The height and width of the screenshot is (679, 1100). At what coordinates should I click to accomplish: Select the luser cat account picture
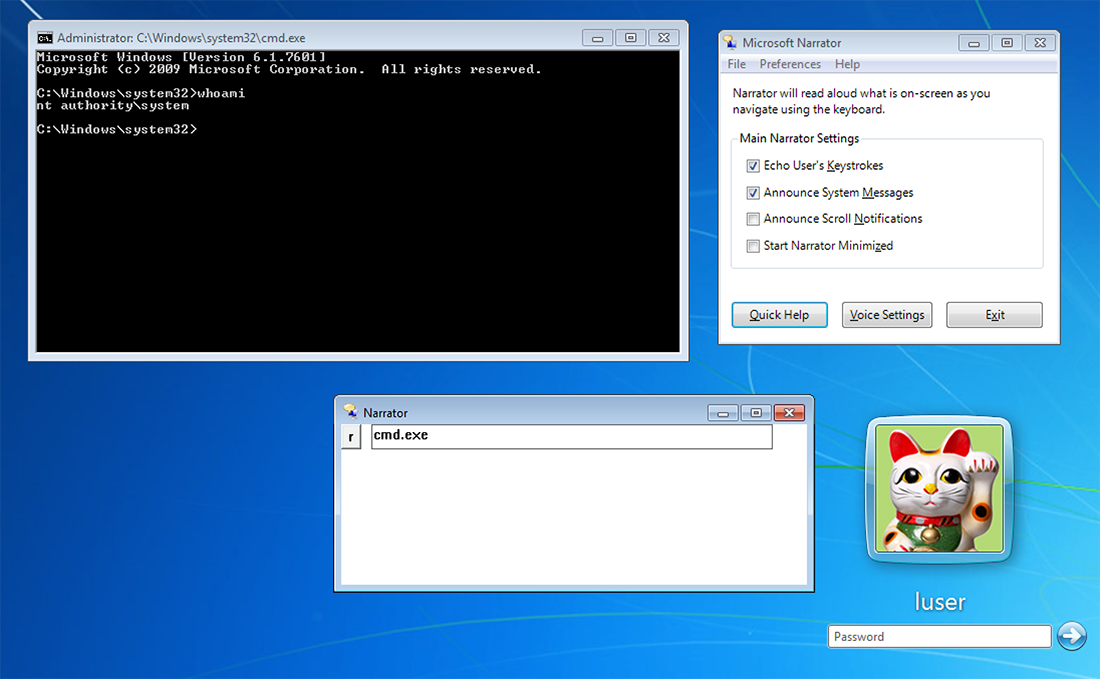pos(939,488)
